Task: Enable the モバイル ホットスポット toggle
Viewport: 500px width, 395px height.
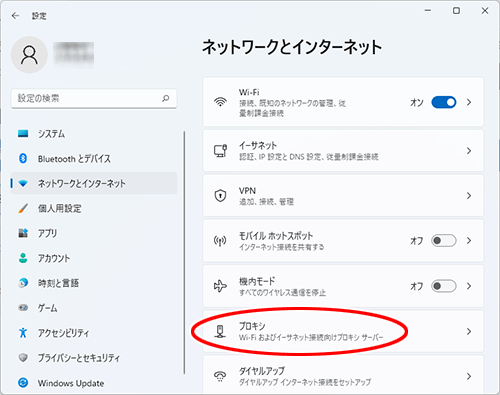Action: (444, 240)
